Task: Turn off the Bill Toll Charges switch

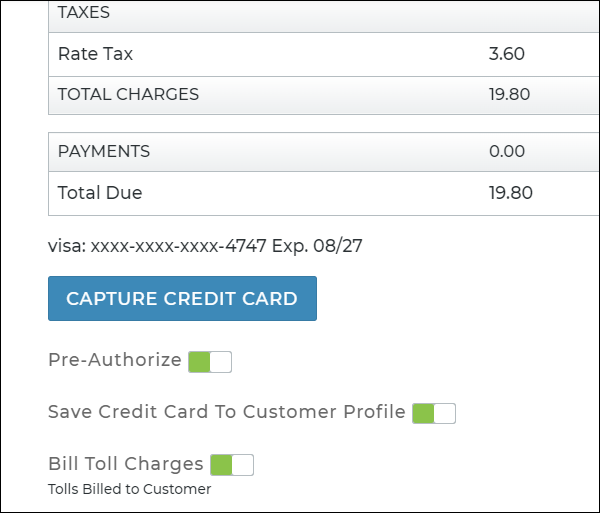Action: pos(232,465)
